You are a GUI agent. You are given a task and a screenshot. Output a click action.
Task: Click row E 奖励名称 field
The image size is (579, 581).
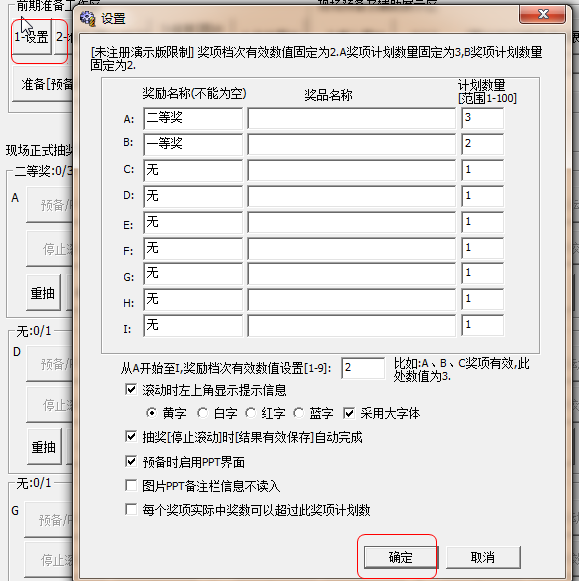pyautogui.click(x=193, y=222)
